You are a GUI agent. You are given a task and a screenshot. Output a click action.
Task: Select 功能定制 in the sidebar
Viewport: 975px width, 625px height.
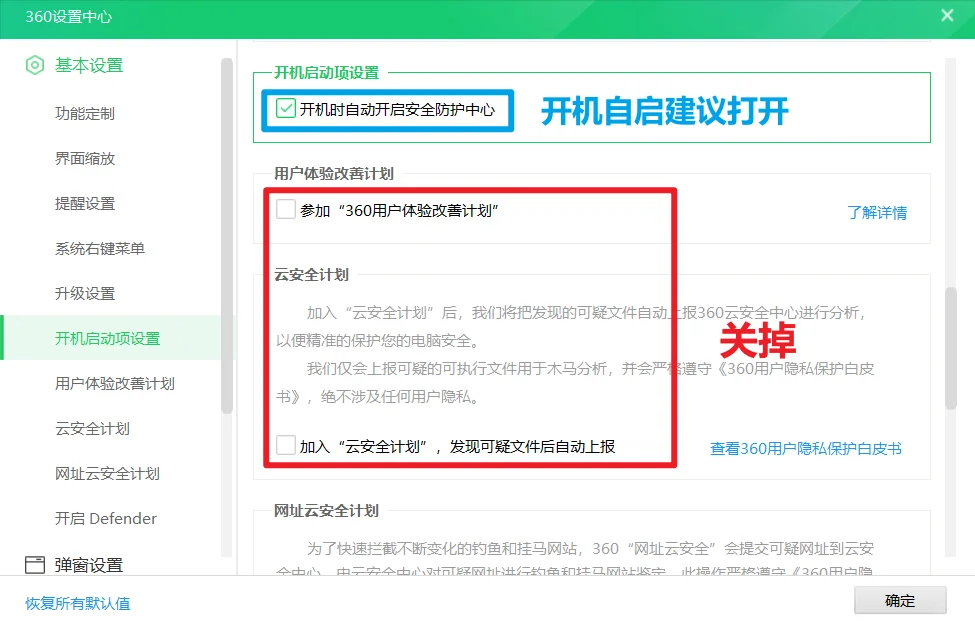(85, 114)
